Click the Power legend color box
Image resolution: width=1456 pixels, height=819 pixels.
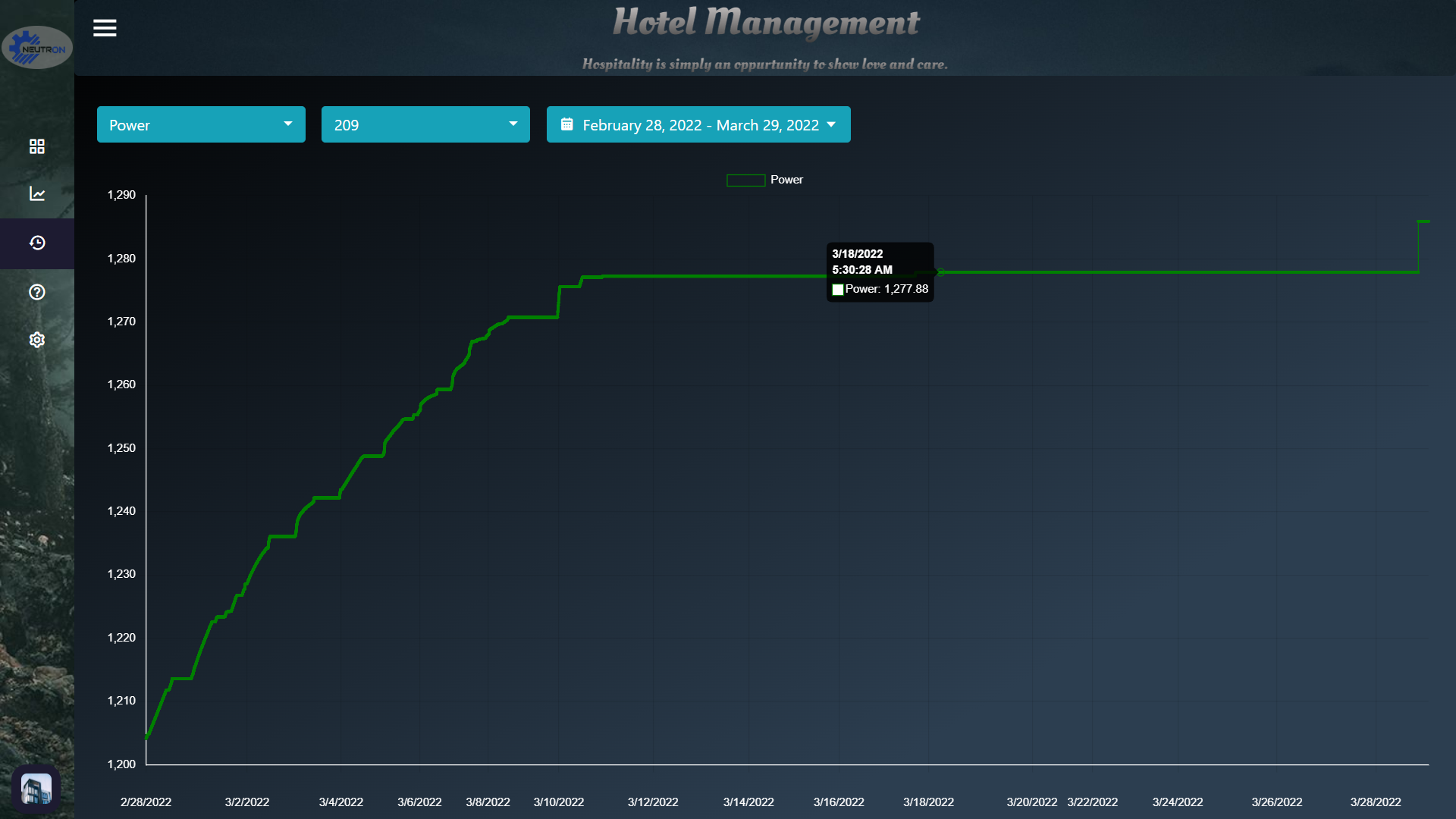coord(745,180)
